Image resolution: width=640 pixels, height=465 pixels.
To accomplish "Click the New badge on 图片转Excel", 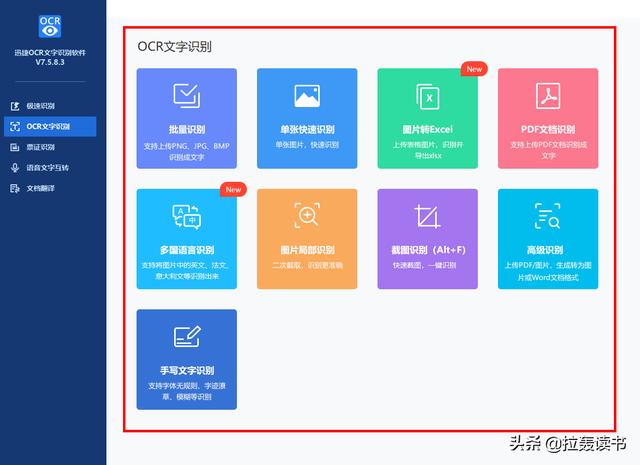I will pyautogui.click(x=473, y=69).
